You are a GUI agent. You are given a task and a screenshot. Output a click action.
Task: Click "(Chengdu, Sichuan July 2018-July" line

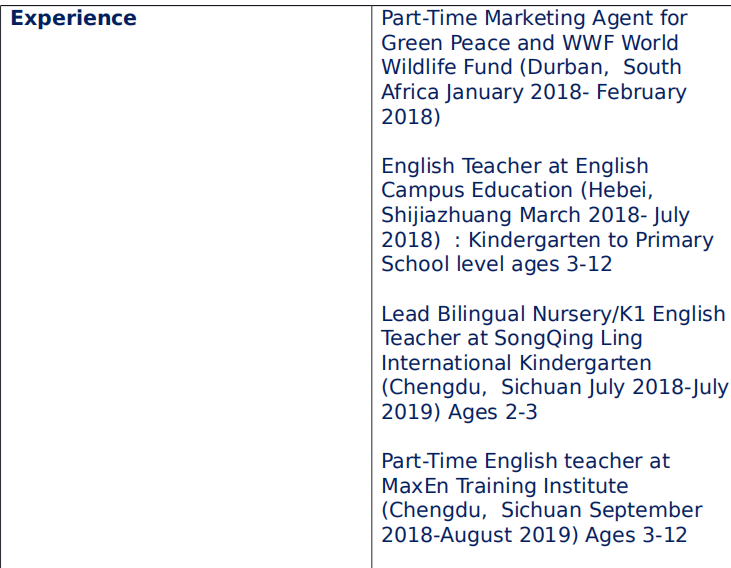pyautogui.click(x=555, y=387)
